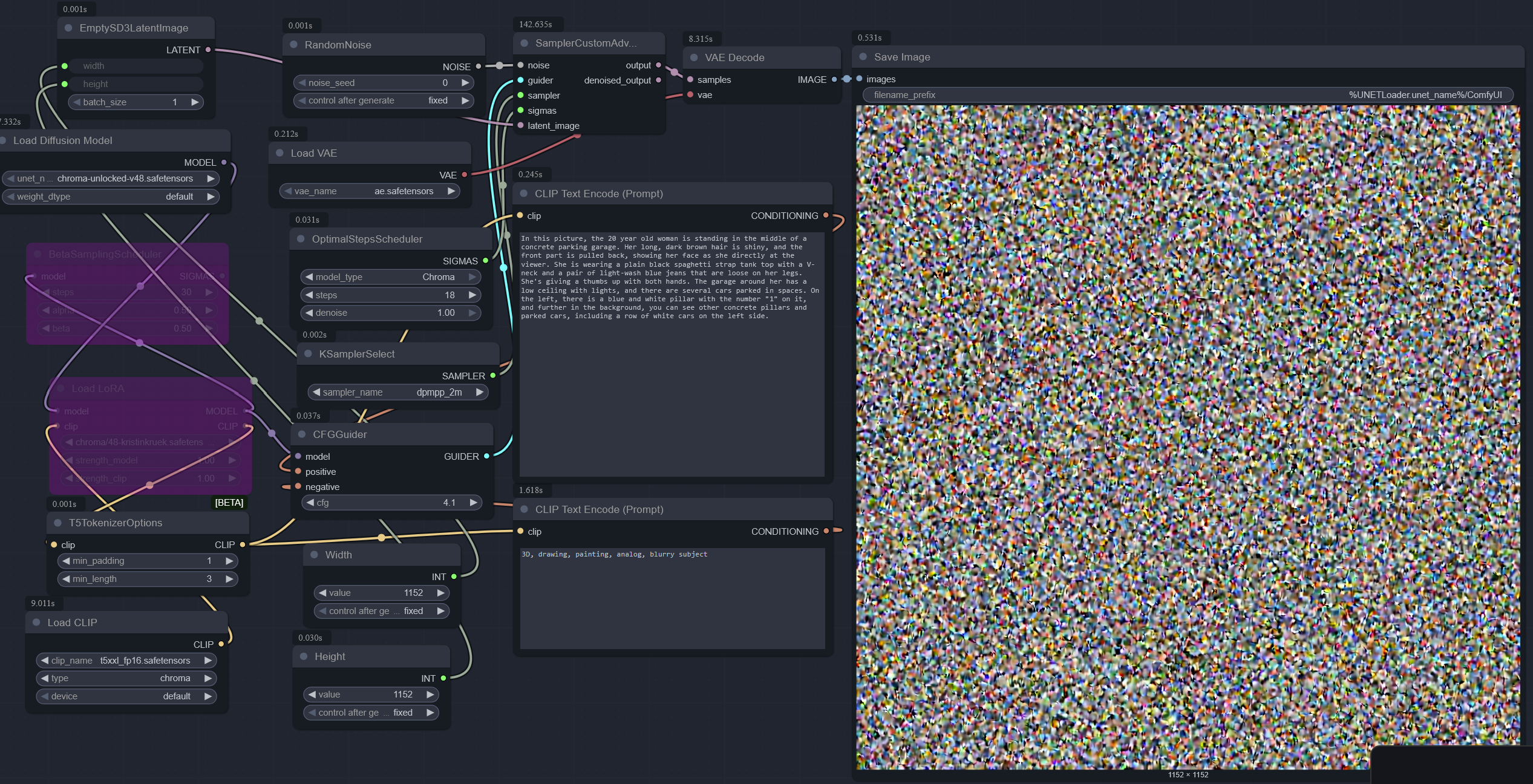This screenshot has width=1533, height=784.
Task: Open the Load CLIP type chroma combo
Action: point(126,678)
